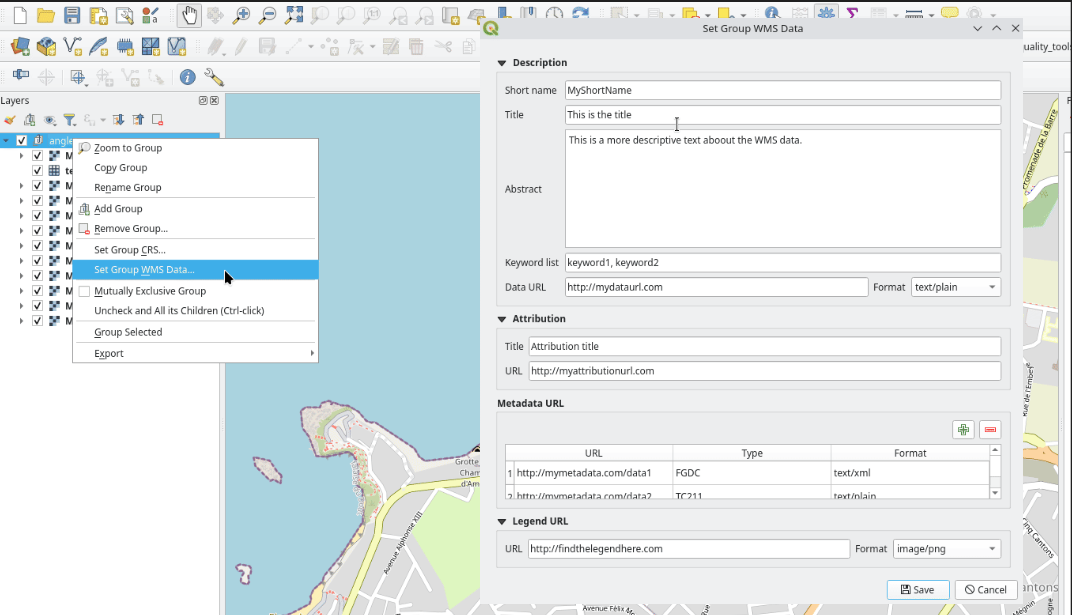The width and height of the screenshot is (1072, 615).
Task: Toggle the Mutually Exclusive Group checkbox
Action: (84, 291)
